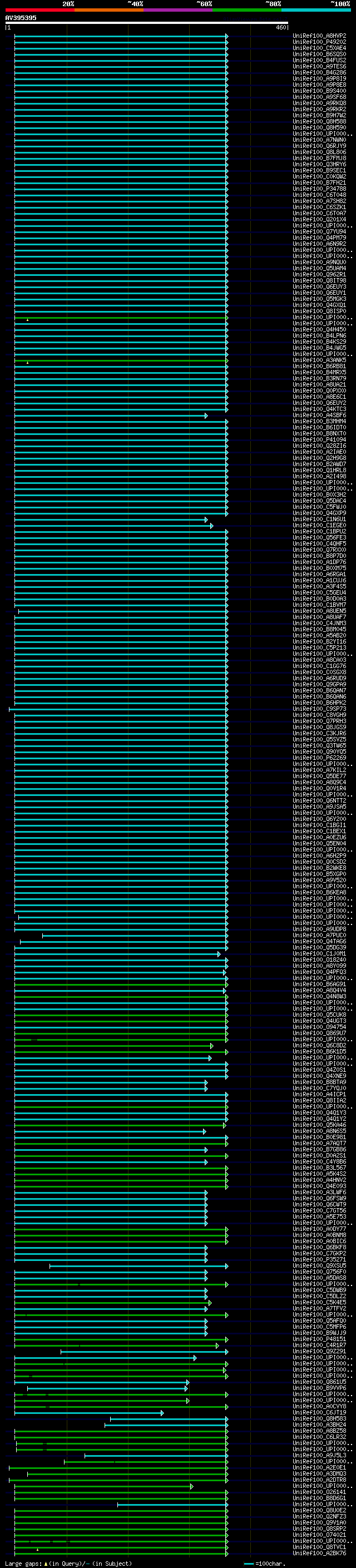Select hit label UniRef100_A9UDP8

pyautogui.click(x=319, y=929)
